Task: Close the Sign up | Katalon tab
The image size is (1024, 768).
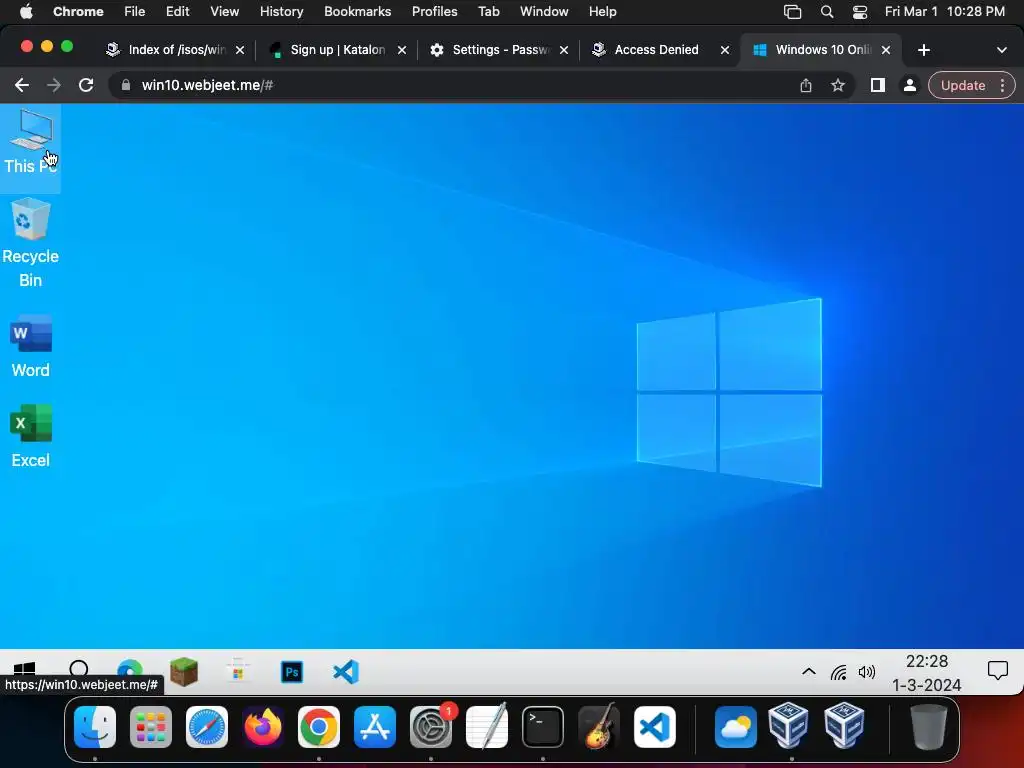Action: point(402,50)
